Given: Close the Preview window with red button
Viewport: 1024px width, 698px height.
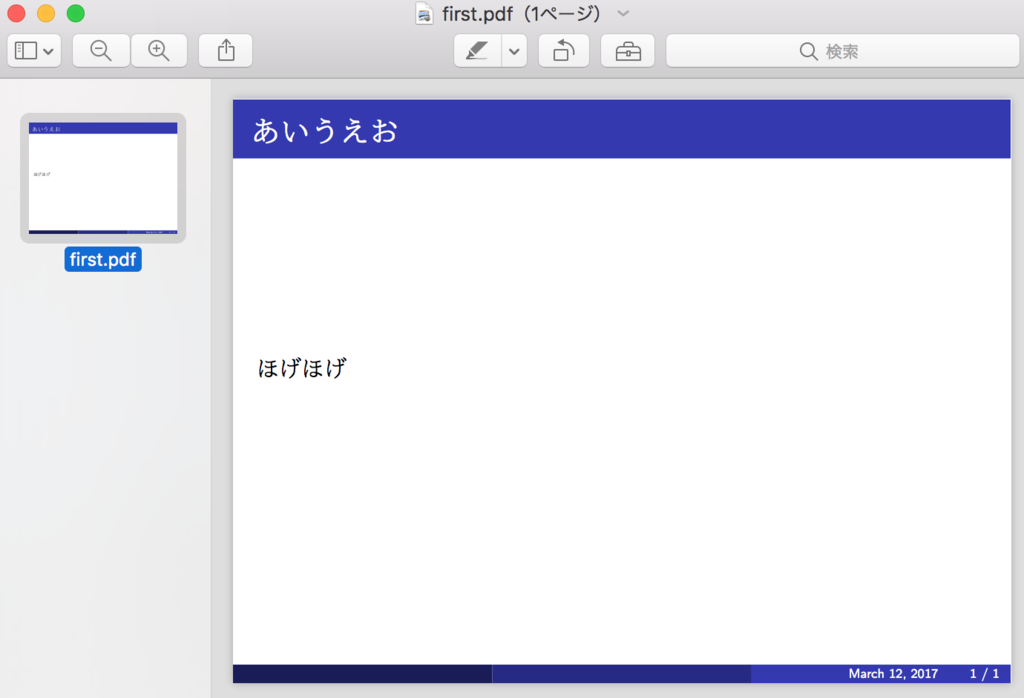Looking at the screenshot, I should [x=16, y=13].
